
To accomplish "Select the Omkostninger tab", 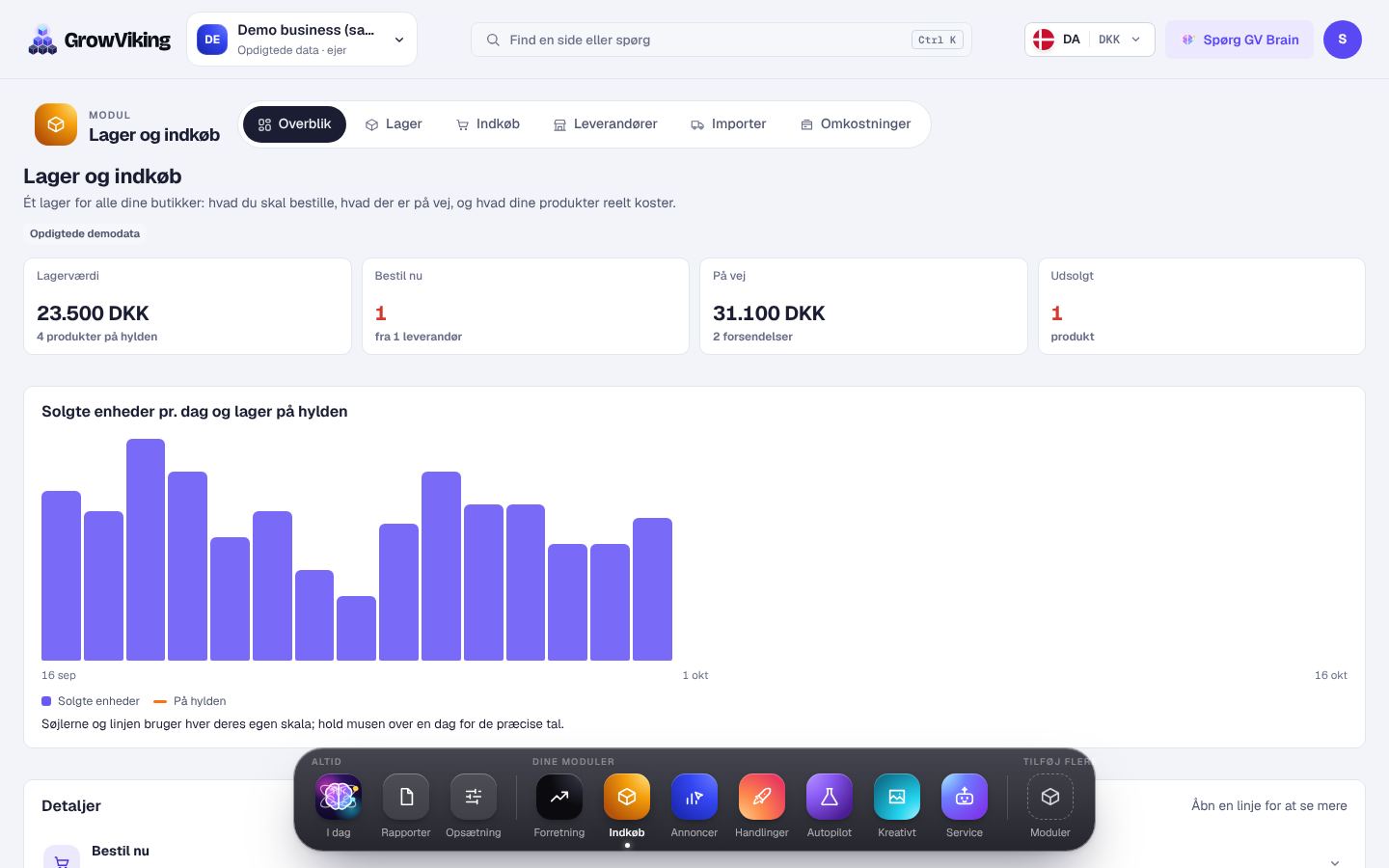I will click(x=856, y=124).
